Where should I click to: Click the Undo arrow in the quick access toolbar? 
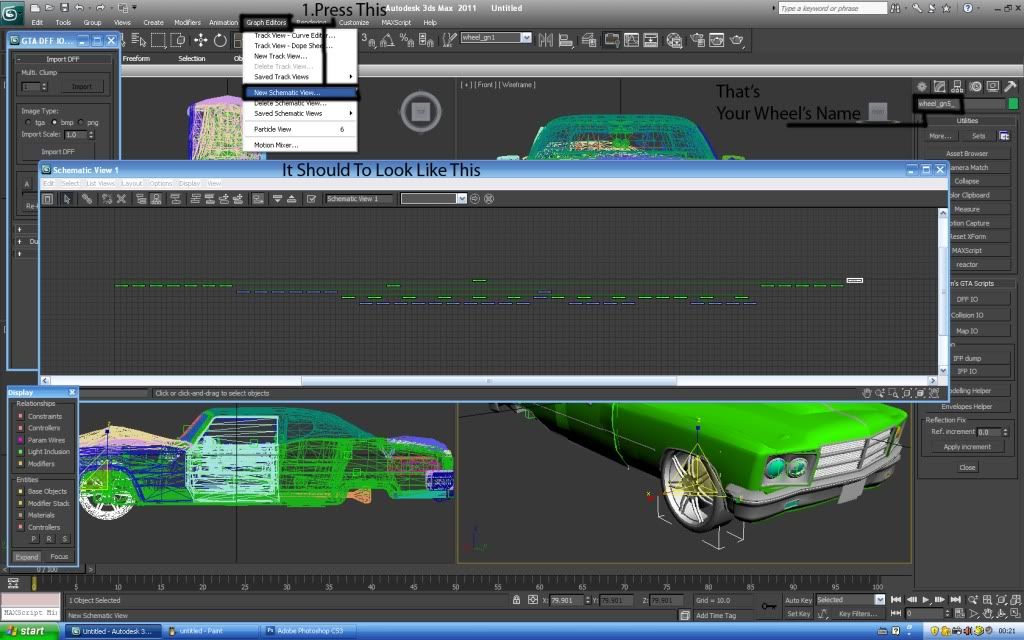[x=79, y=8]
